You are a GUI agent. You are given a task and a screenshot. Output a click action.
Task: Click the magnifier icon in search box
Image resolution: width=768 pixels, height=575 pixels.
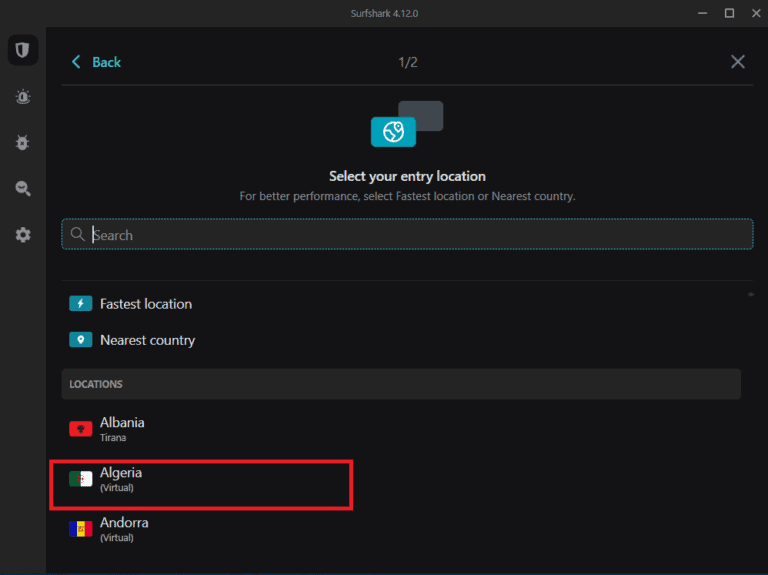coord(77,234)
